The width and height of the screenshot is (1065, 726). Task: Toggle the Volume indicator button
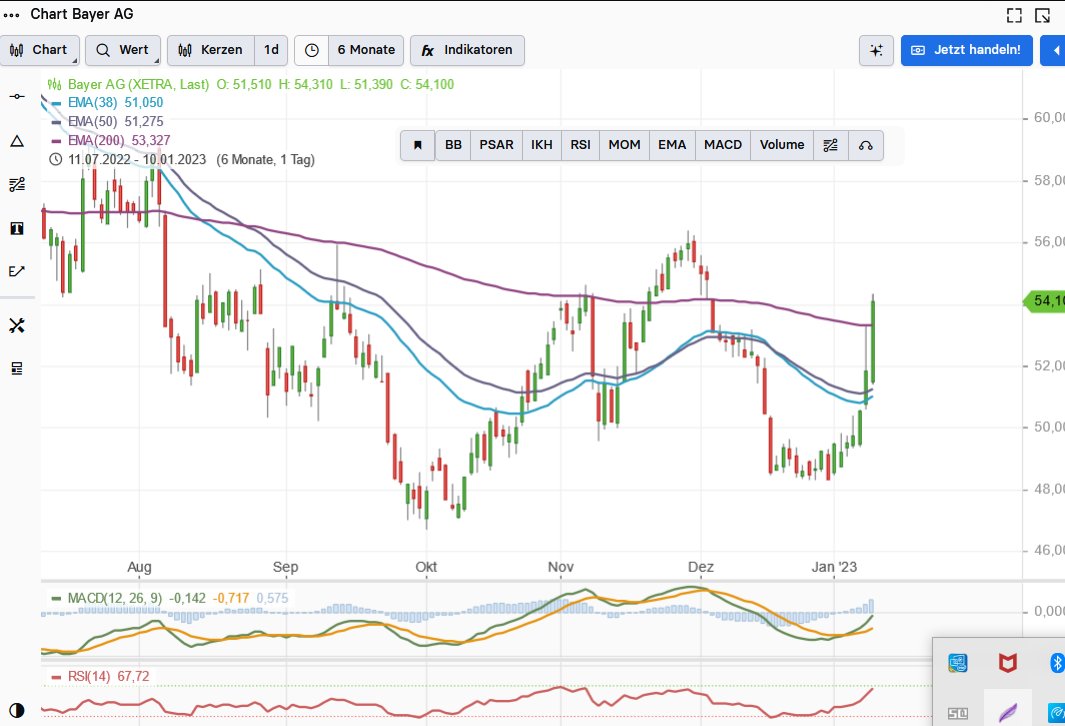(x=782, y=145)
